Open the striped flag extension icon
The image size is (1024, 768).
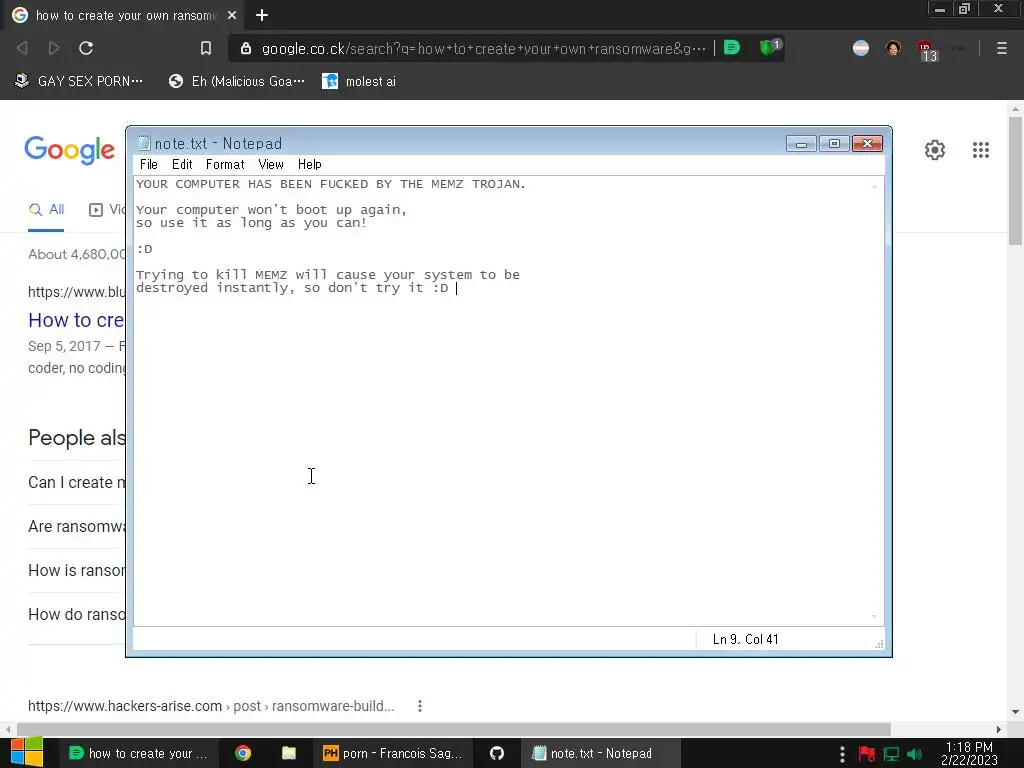tap(861, 48)
